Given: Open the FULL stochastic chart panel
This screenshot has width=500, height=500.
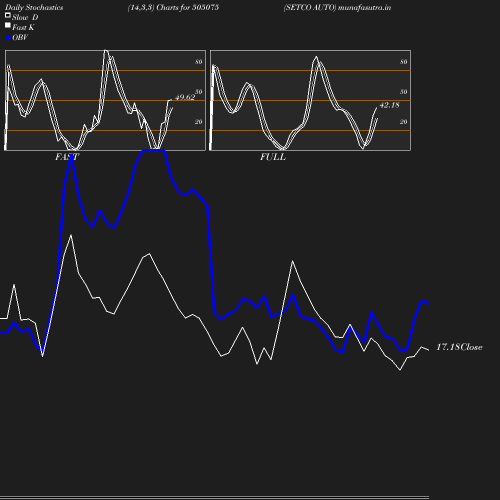Looking at the screenshot, I should click(x=310, y=100).
